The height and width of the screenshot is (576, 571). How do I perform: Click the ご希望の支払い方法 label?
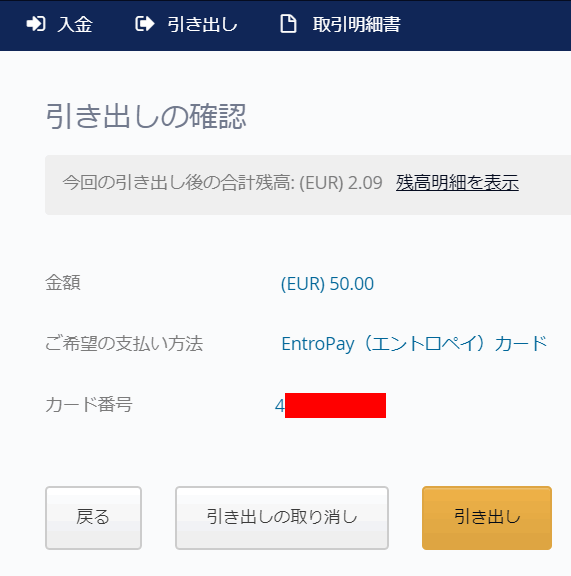click(124, 344)
